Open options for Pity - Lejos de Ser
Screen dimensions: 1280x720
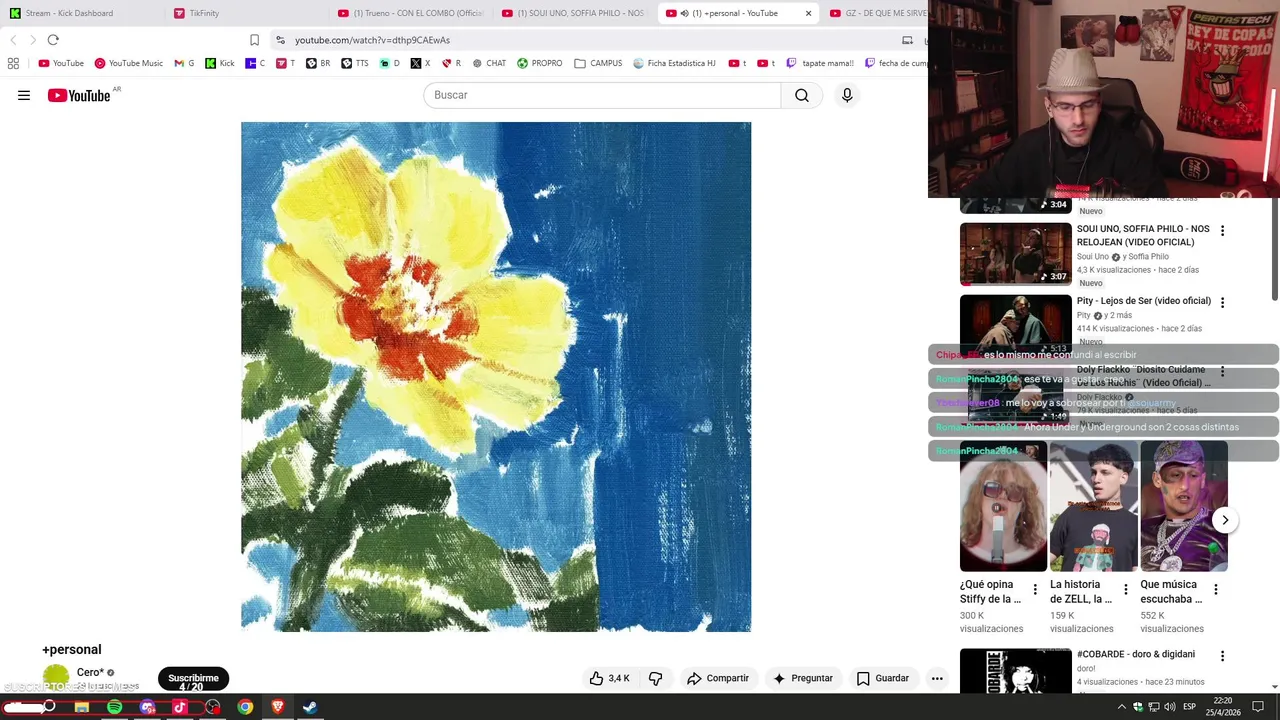click(1222, 302)
